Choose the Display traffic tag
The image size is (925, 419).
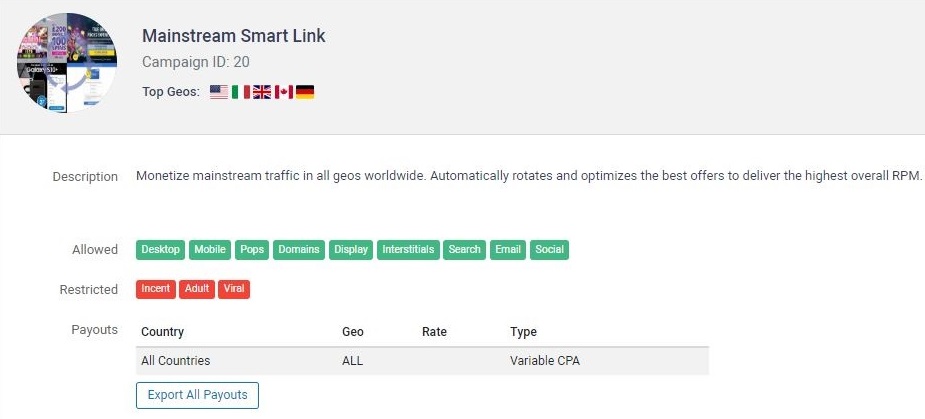351,250
